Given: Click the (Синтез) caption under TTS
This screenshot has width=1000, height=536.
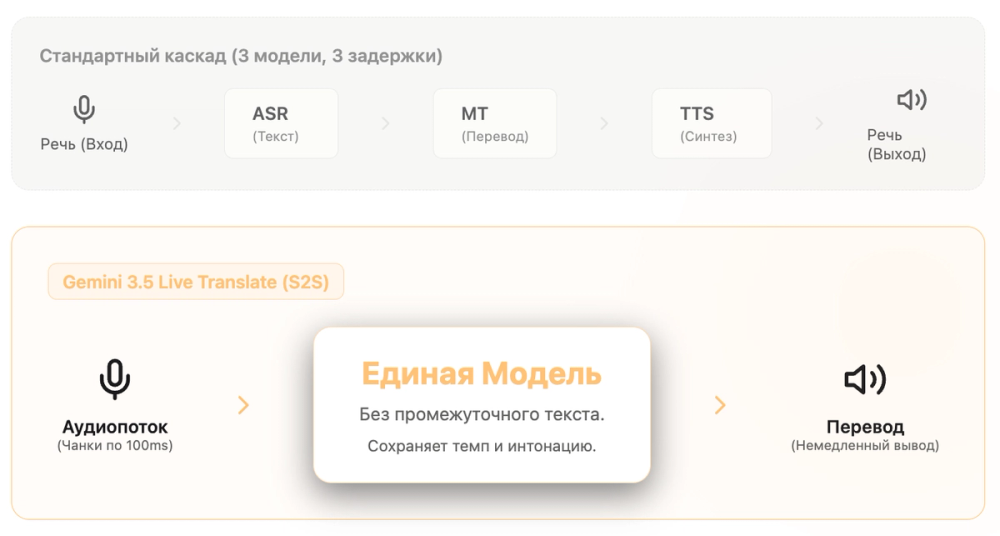Looking at the screenshot, I should point(709,137).
